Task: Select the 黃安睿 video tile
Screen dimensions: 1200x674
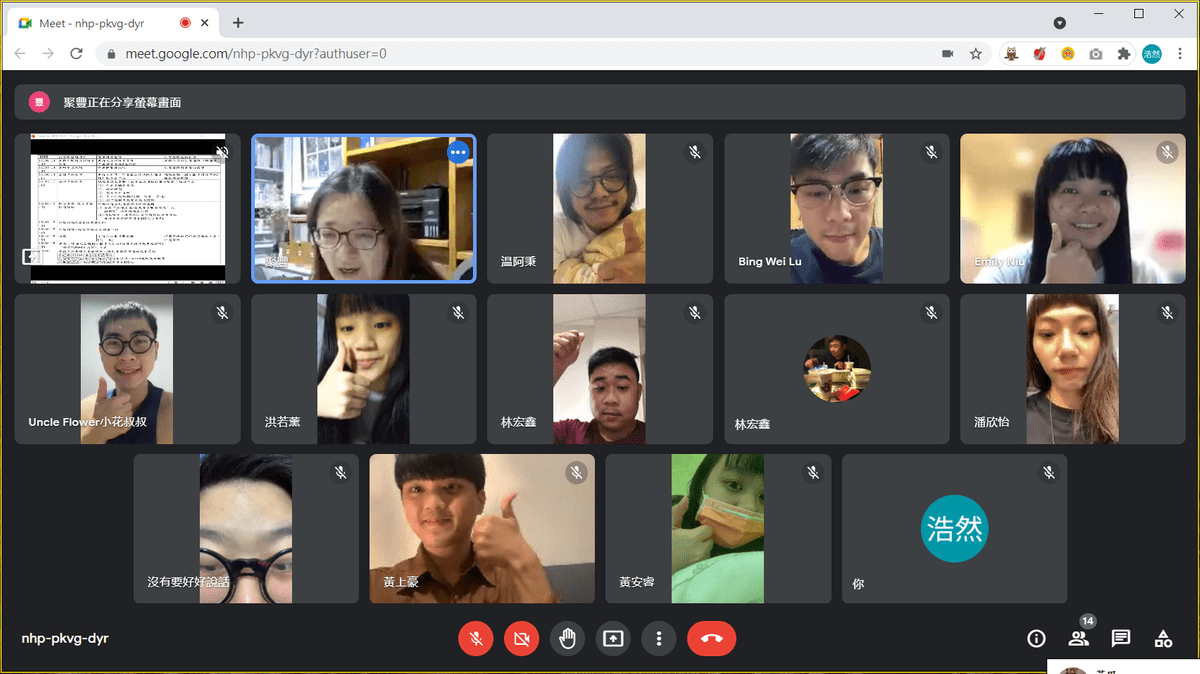Action: pyautogui.click(x=718, y=529)
